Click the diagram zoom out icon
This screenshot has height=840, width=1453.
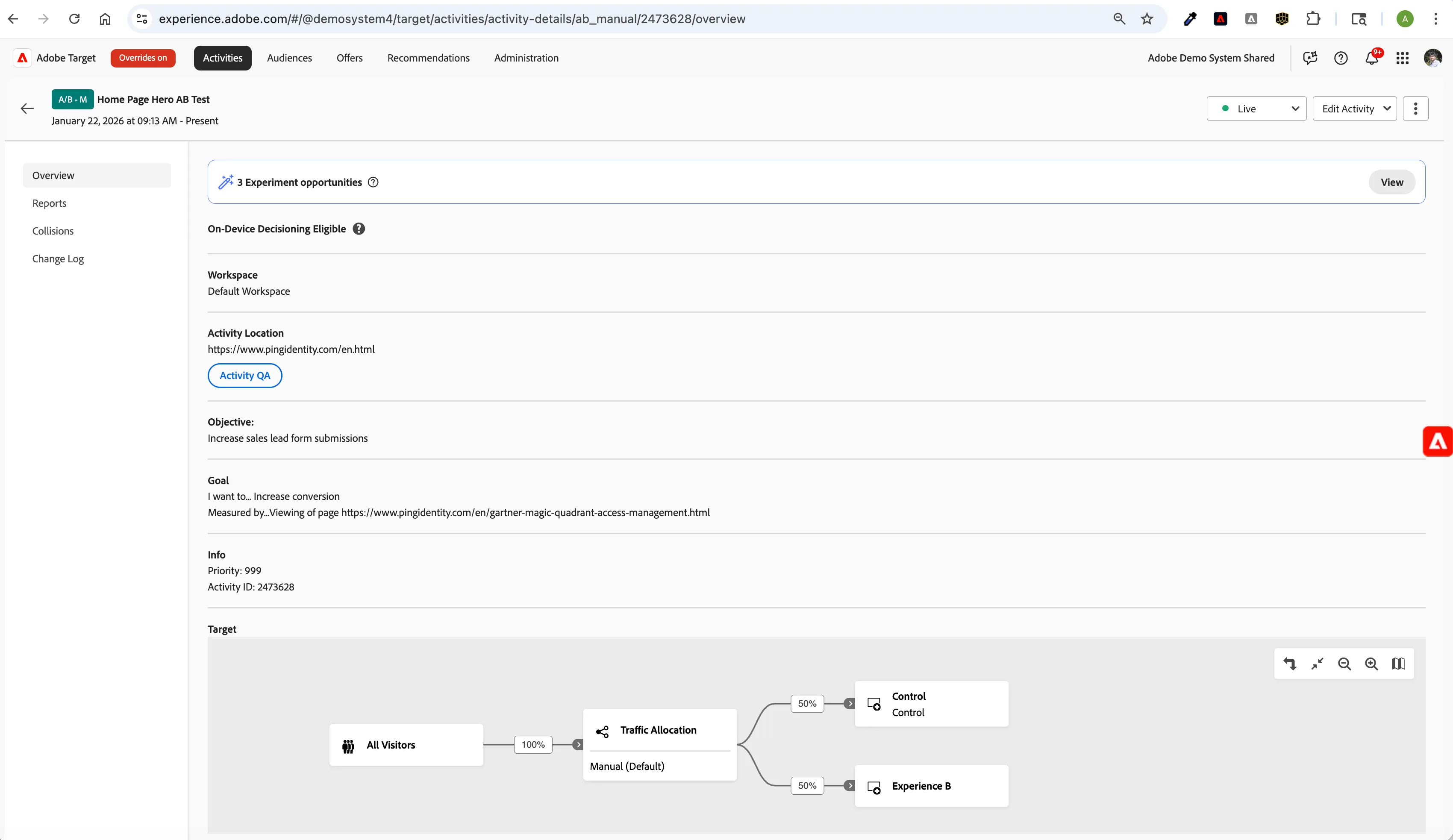click(x=1344, y=664)
